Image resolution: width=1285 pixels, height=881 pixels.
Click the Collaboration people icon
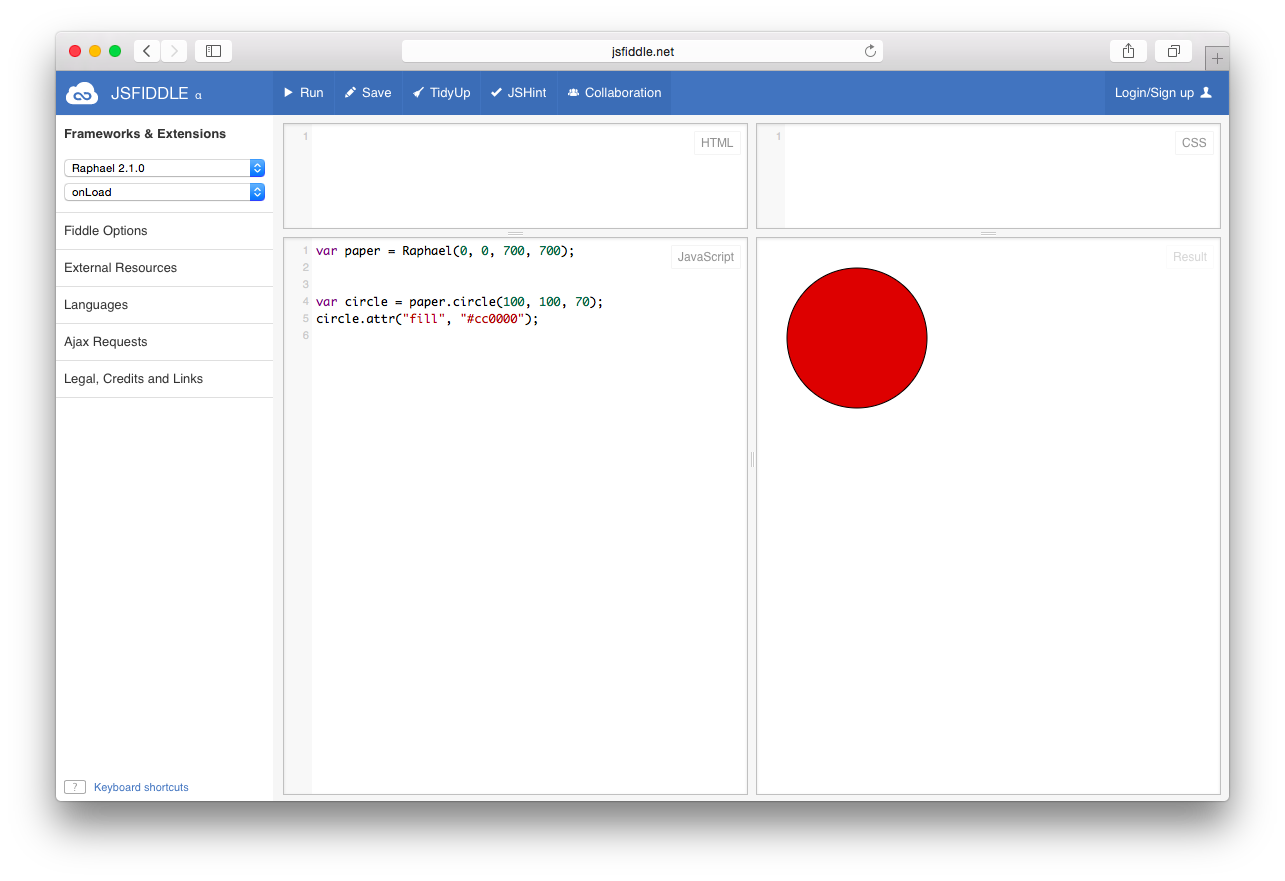(x=573, y=92)
